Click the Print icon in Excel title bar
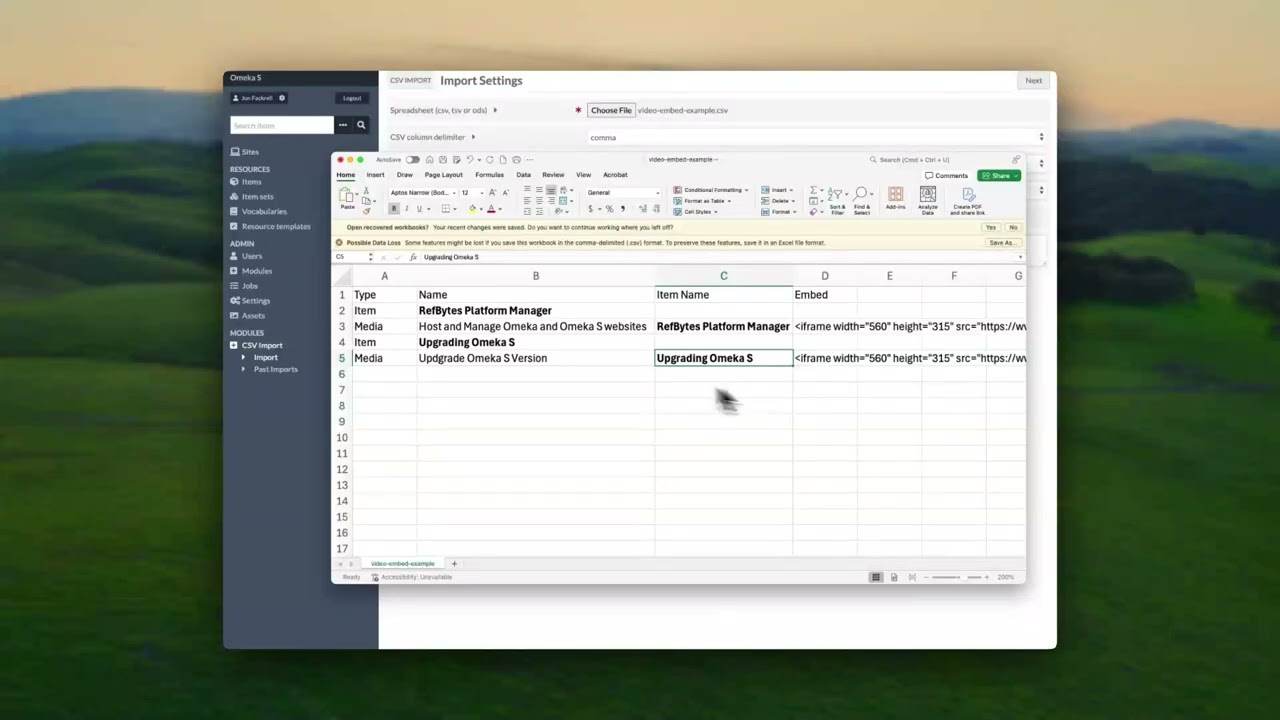 click(x=516, y=160)
